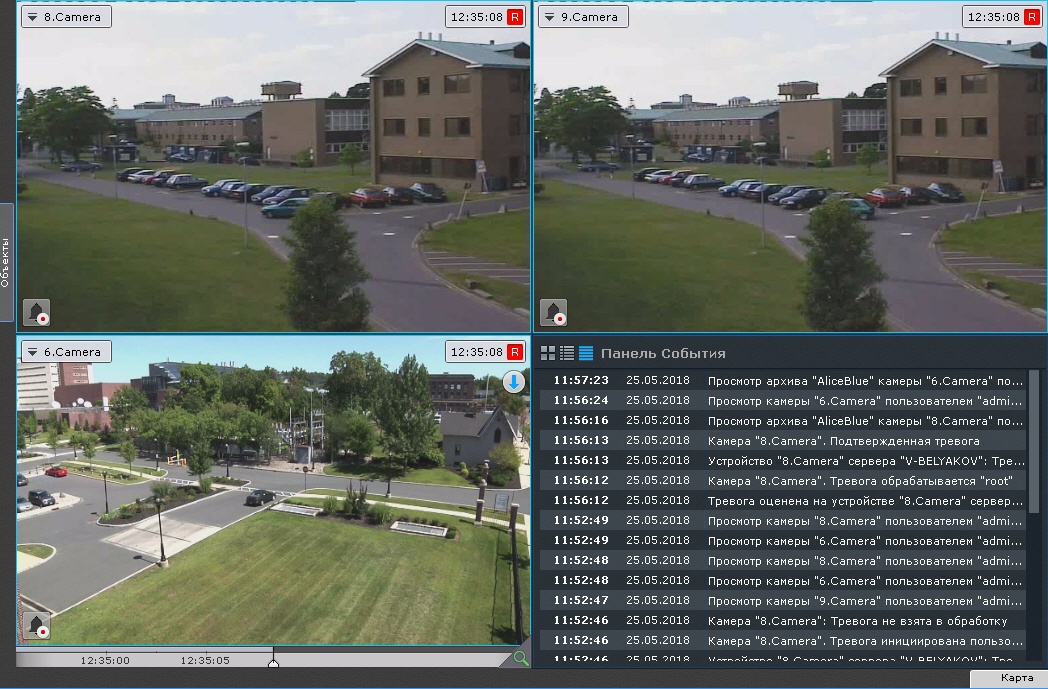Open the Объекты side panel tab

pos(6,262)
